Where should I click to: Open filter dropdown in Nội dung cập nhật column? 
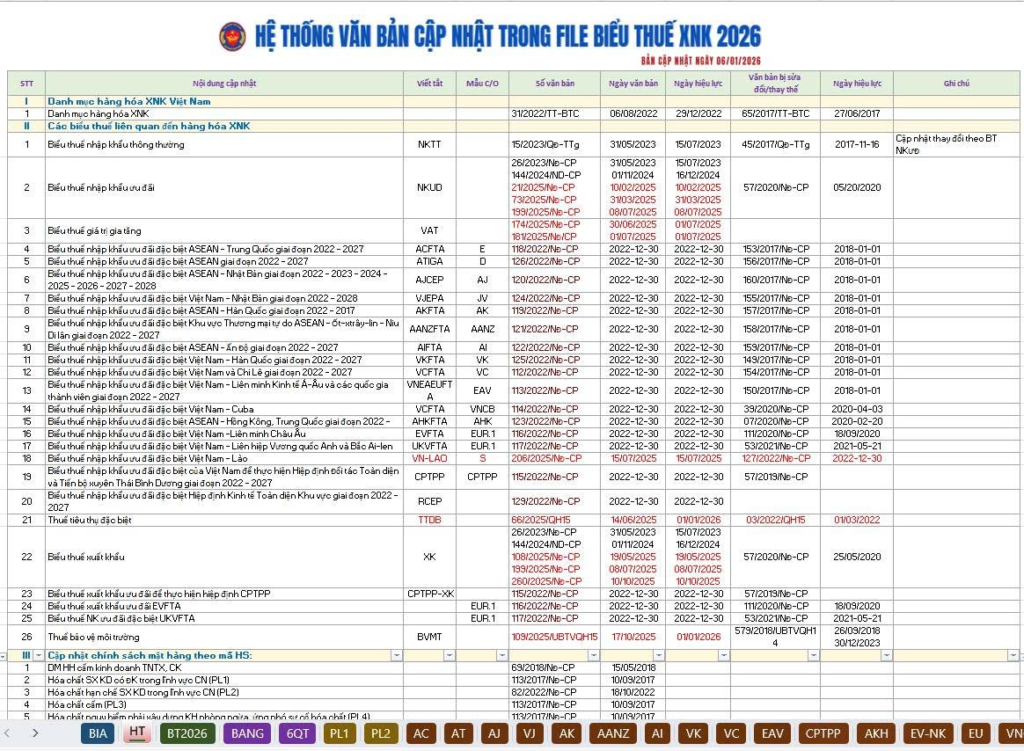(396, 655)
